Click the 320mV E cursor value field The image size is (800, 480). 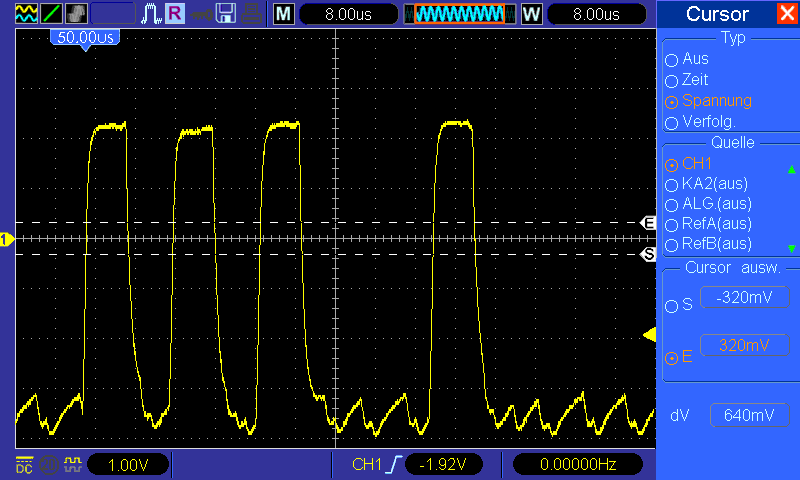click(x=745, y=345)
